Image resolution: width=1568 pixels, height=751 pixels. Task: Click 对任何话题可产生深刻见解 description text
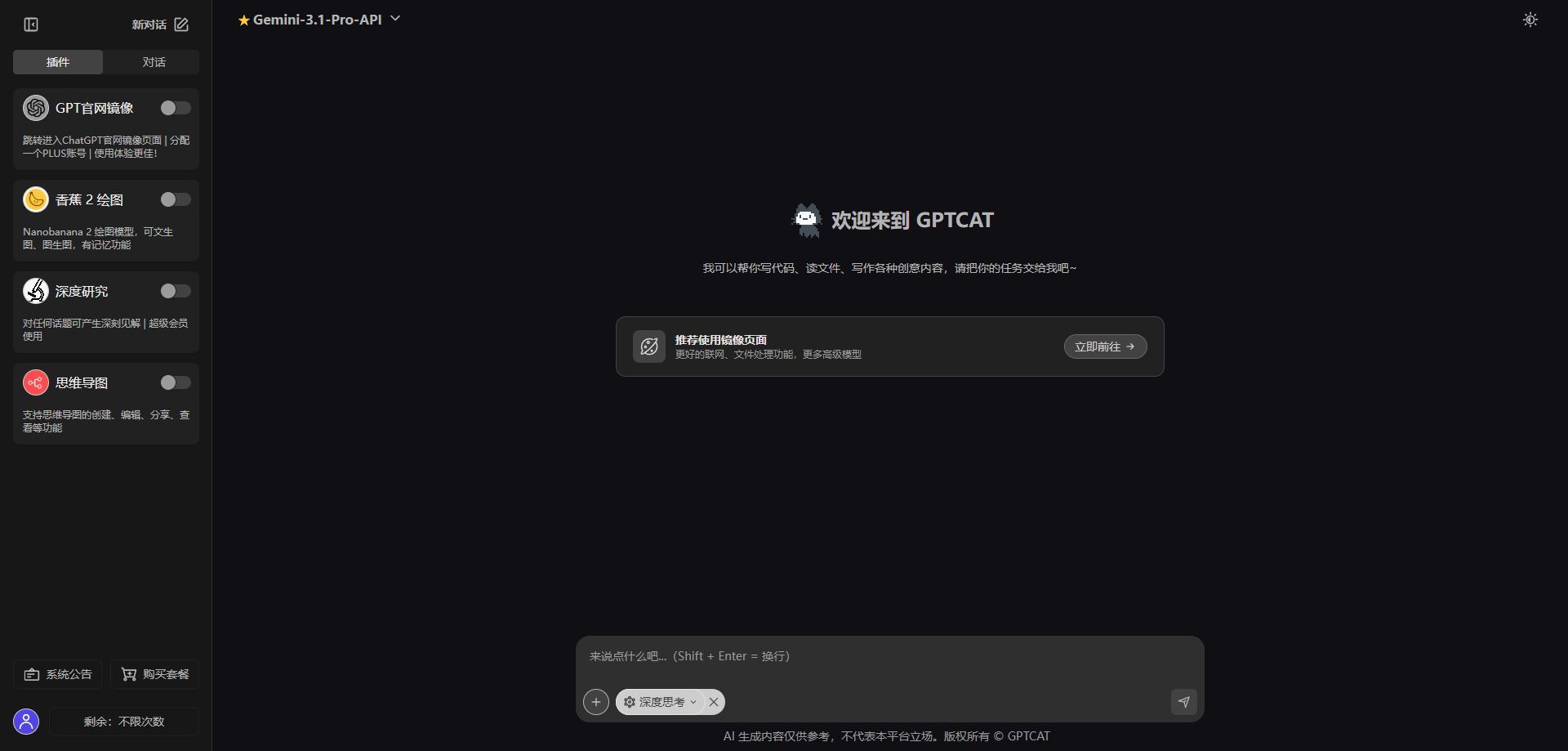pyautogui.click(x=105, y=330)
